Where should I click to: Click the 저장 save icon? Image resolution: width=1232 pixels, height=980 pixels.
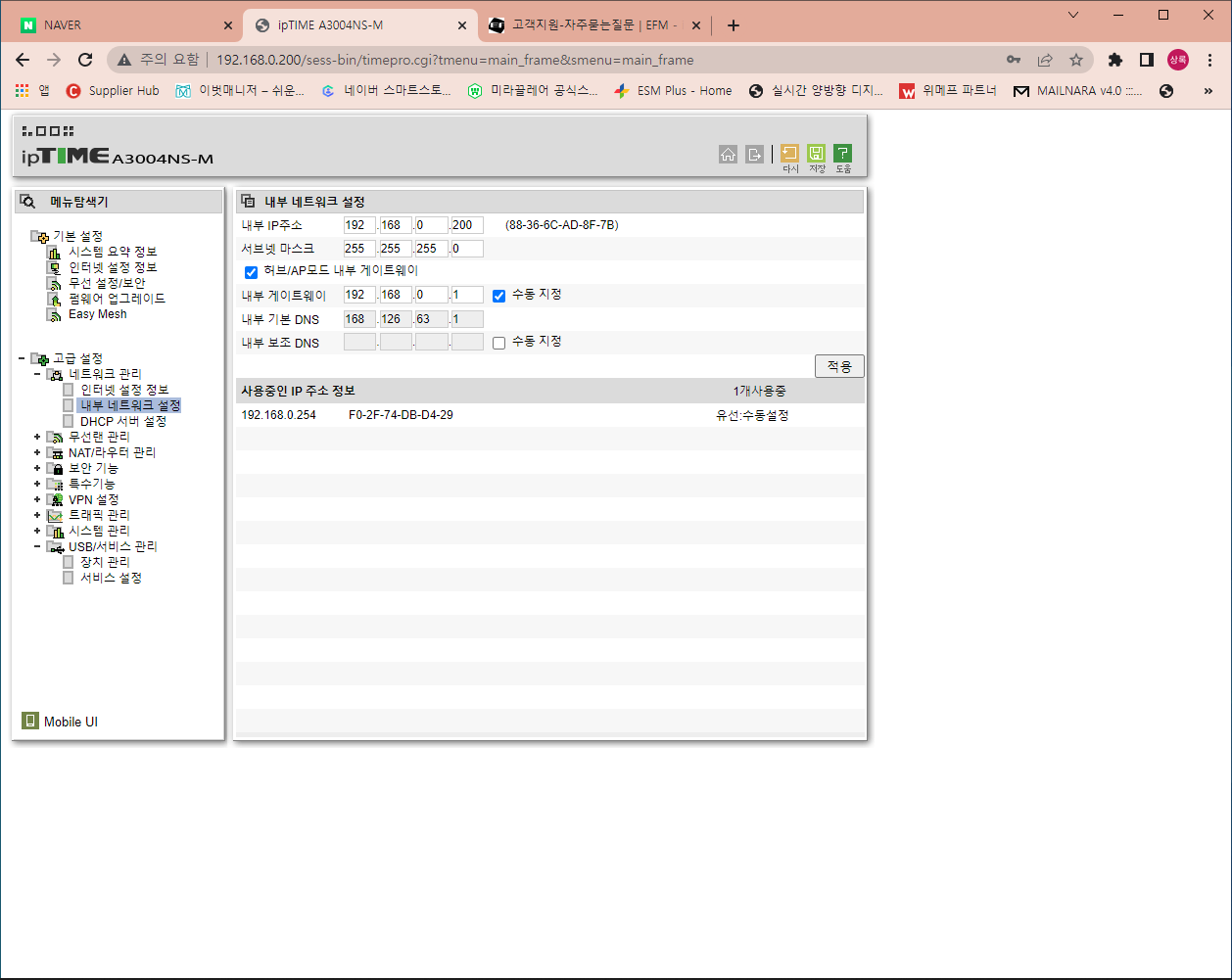coord(816,154)
